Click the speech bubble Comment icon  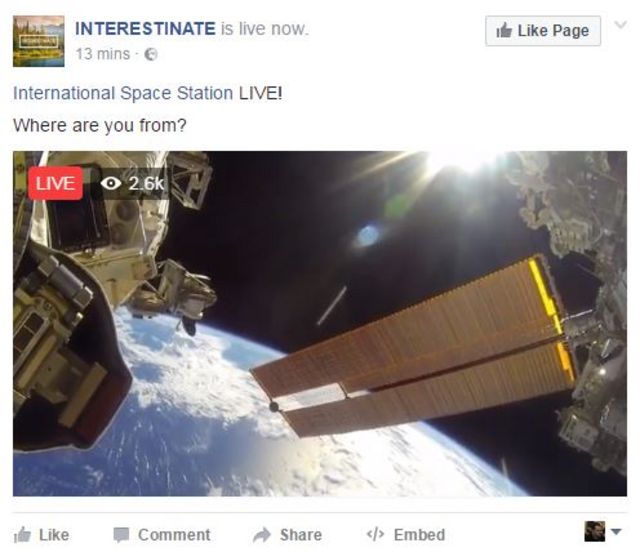[x=121, y=535]
